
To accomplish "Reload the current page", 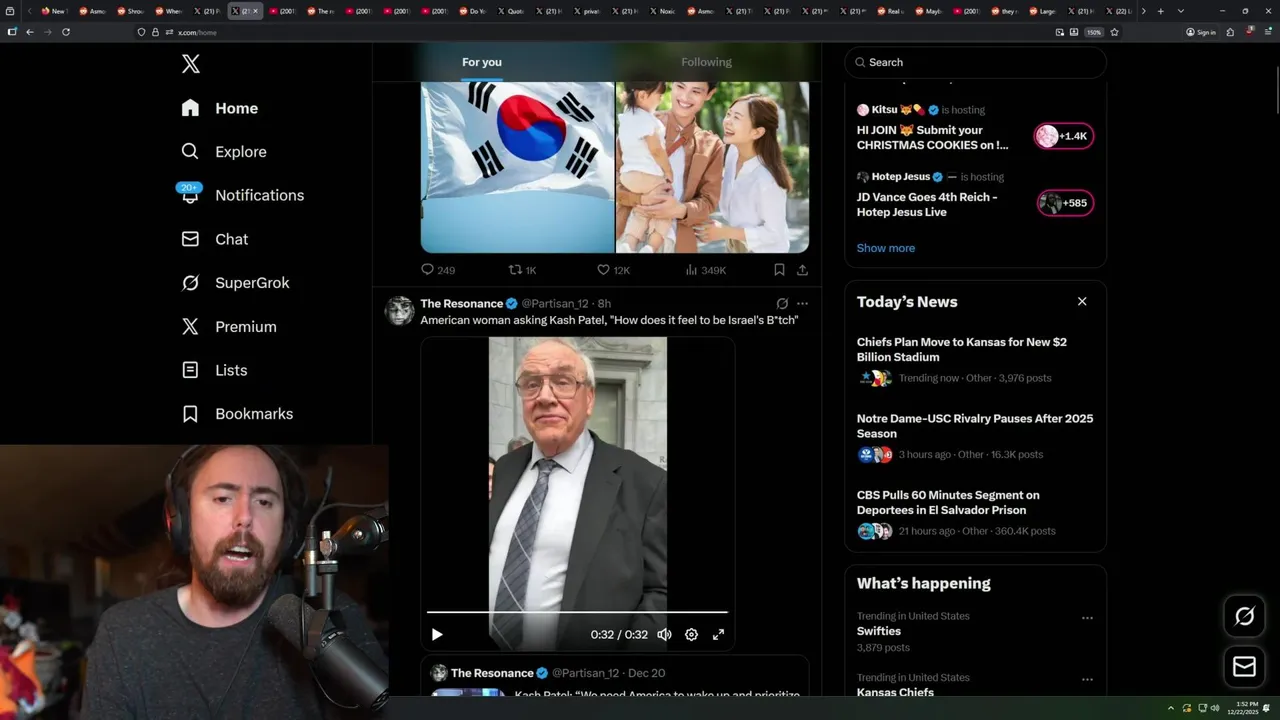I will click(66, 32).
